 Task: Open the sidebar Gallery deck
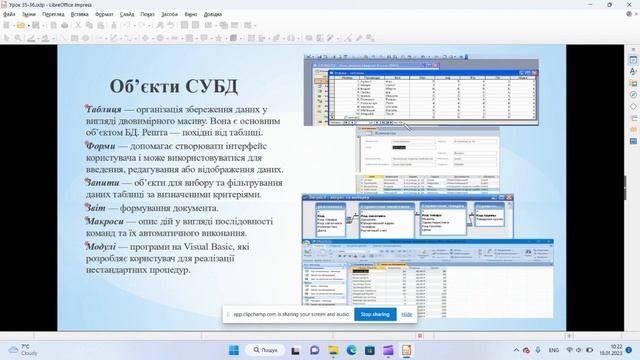click(x=633, y=83)
